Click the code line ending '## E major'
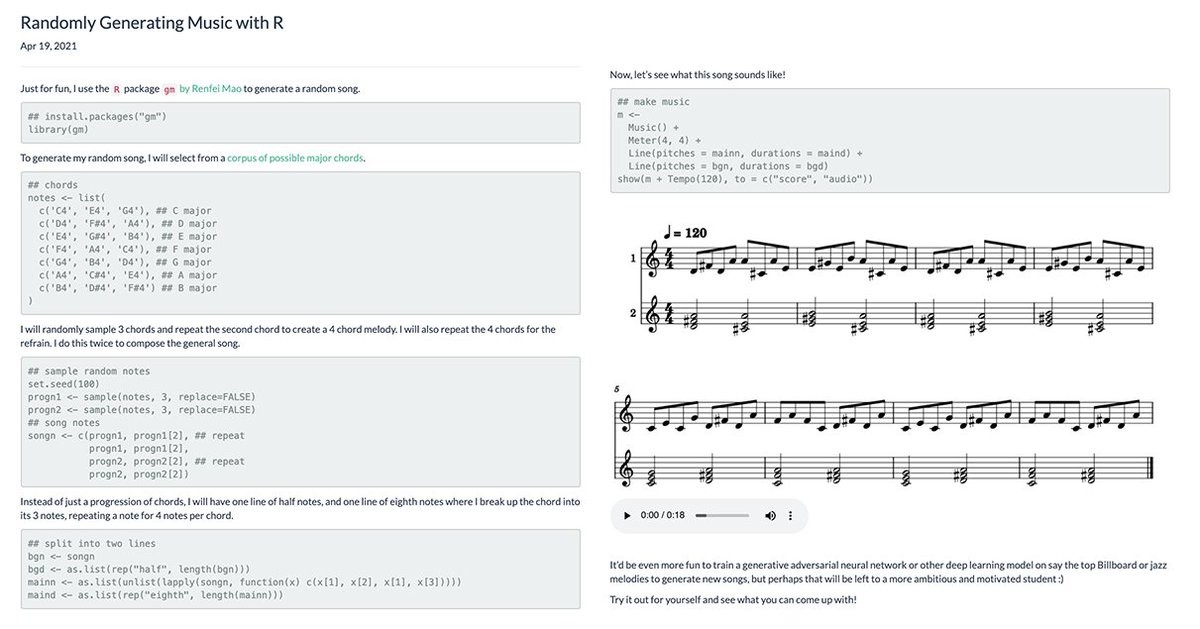This screenshot has width=1200, height=629. 128,237
